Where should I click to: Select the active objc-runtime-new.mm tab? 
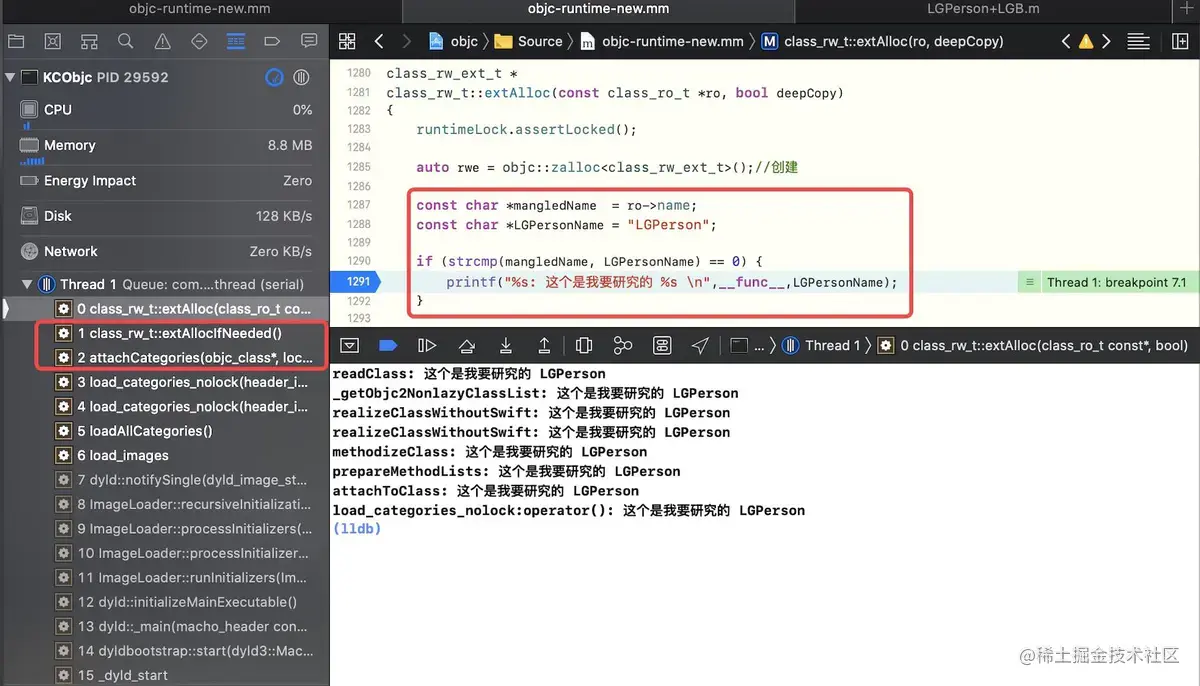[598, 9]
